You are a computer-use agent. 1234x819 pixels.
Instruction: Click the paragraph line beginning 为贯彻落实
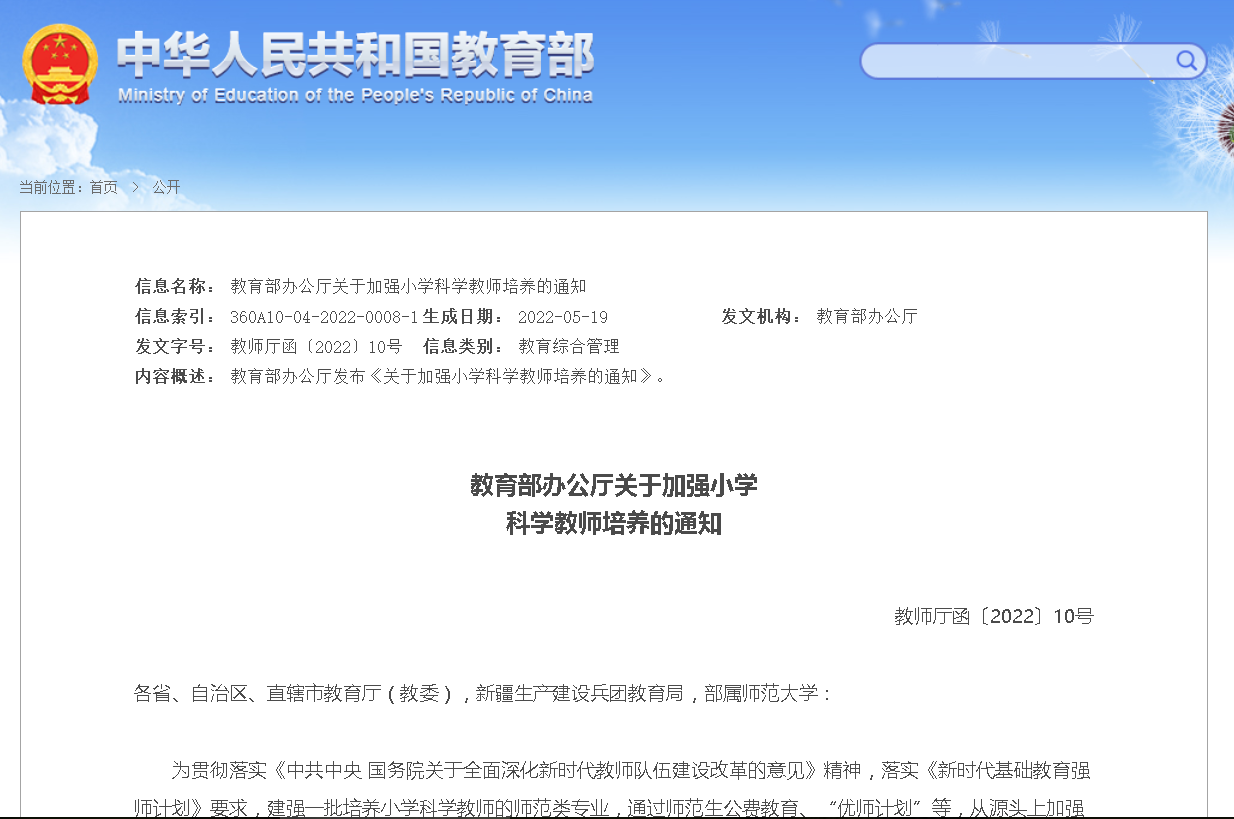(631, 770)
